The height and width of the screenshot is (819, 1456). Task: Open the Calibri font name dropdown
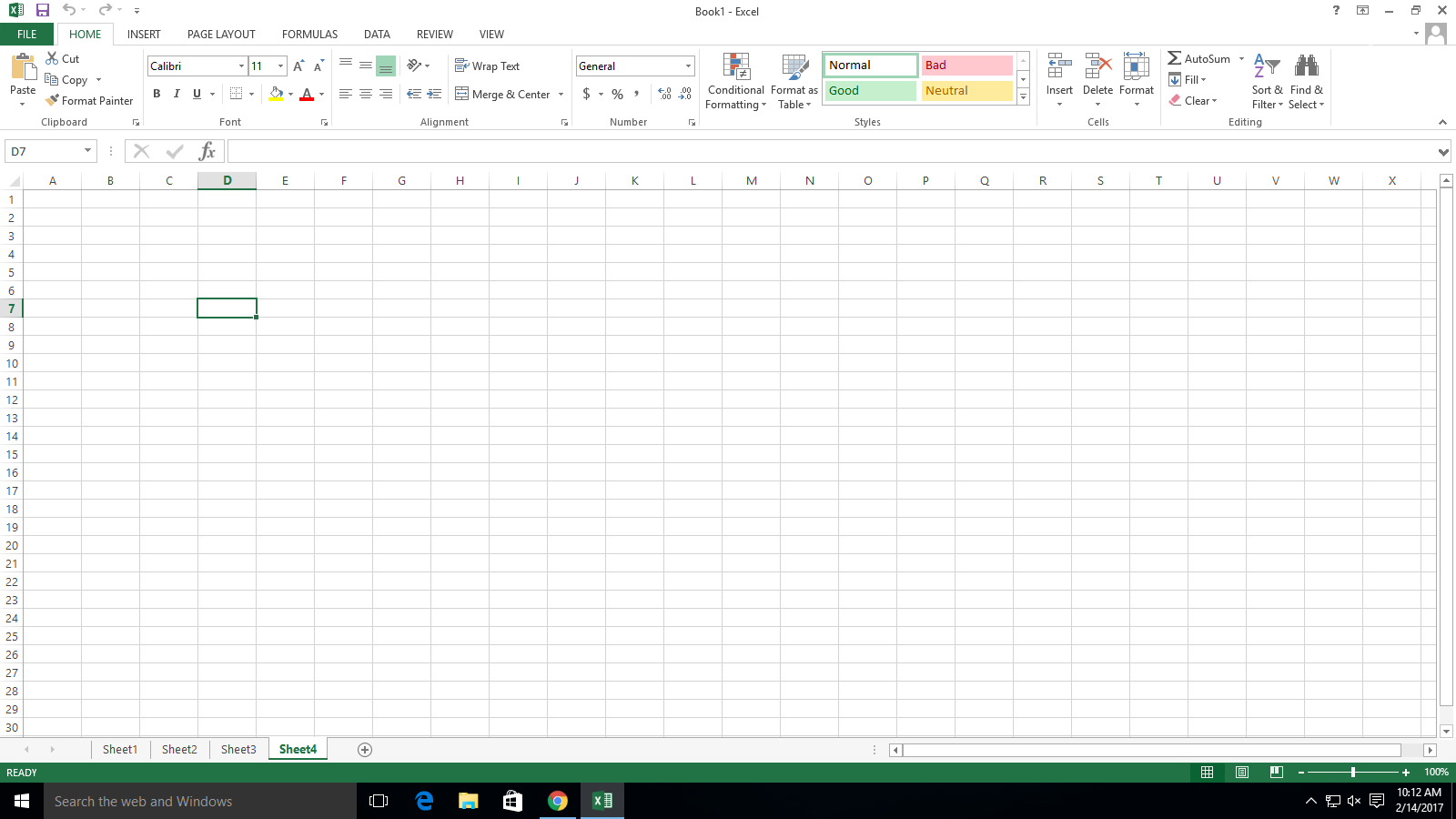coord(241,66)
